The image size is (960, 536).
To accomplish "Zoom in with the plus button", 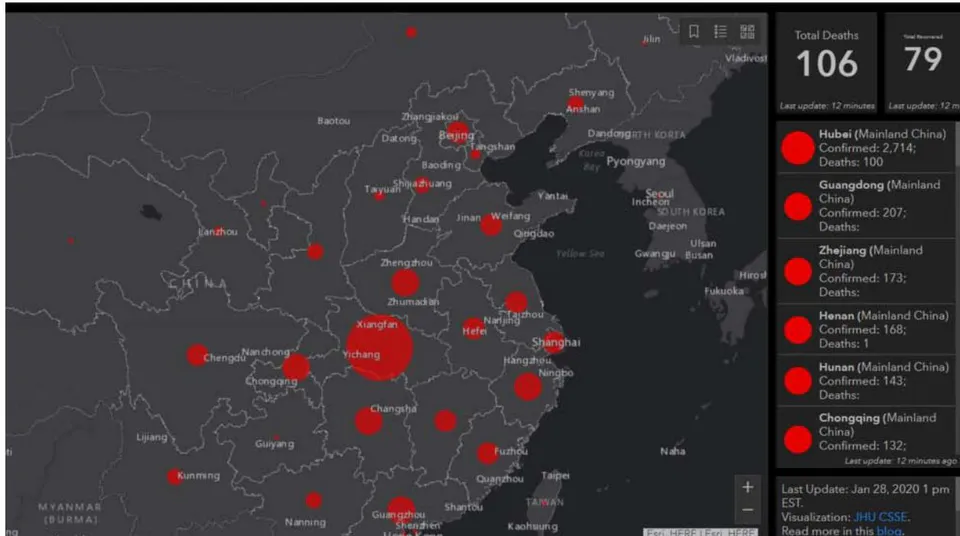I will [x=748, y=487].
